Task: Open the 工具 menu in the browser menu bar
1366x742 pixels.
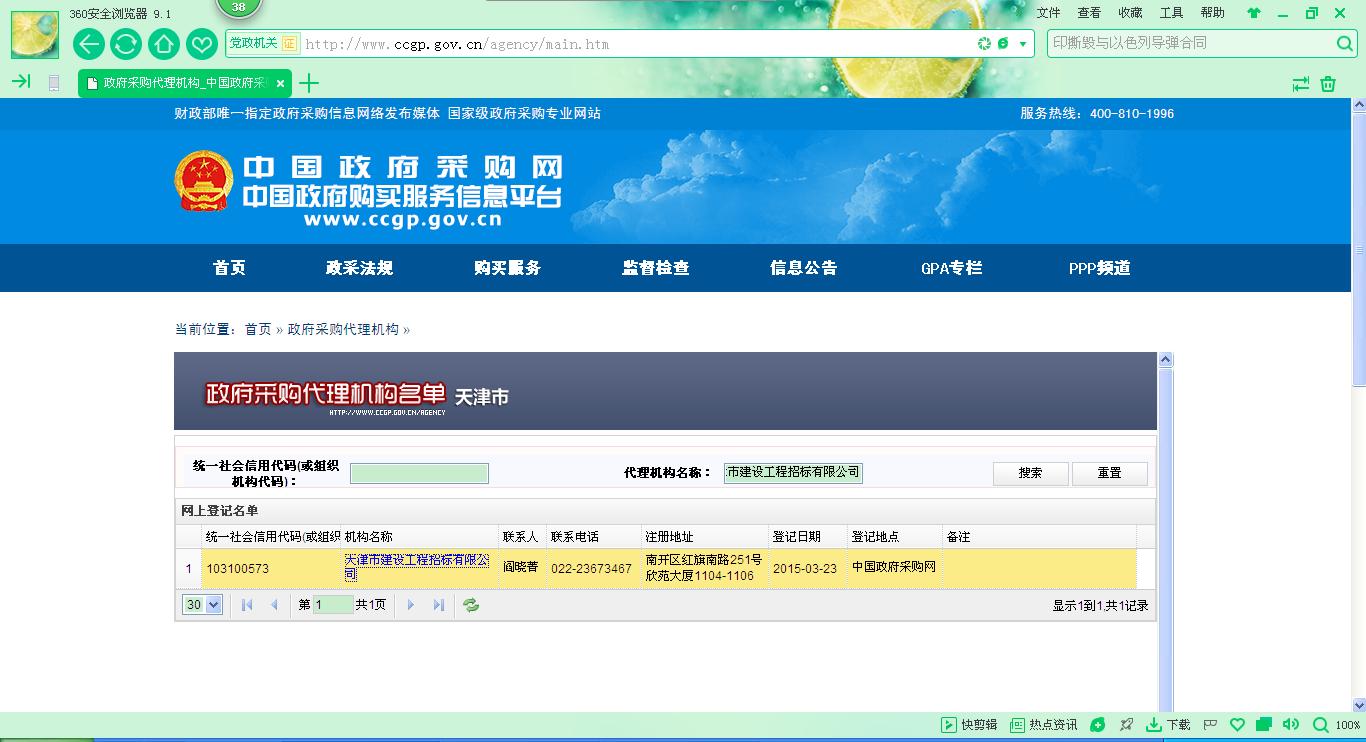Action: pyautogui.click(x=1171, y=13)
